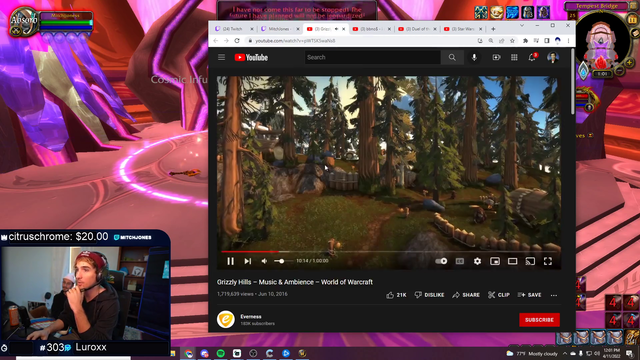The height and width of the screenshot is (360, 640).
Task: Click the video title Grizzly Hills text
Action: 295,282
